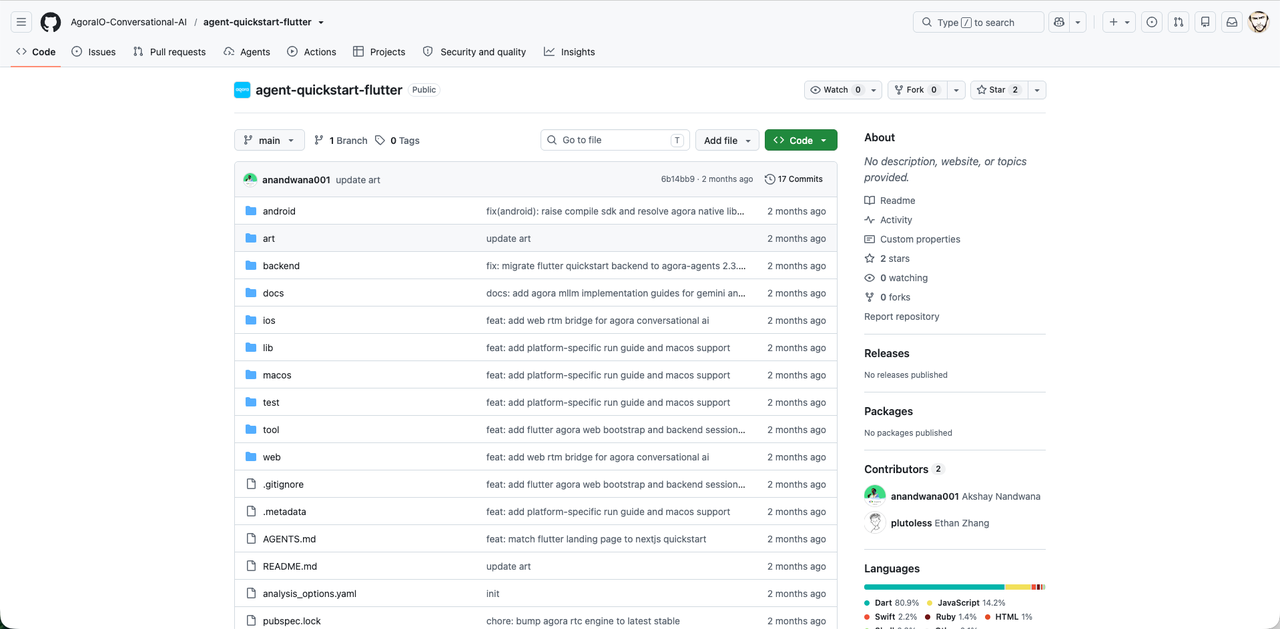Open the analysis_options.yaml file name

tap(309, 594)
